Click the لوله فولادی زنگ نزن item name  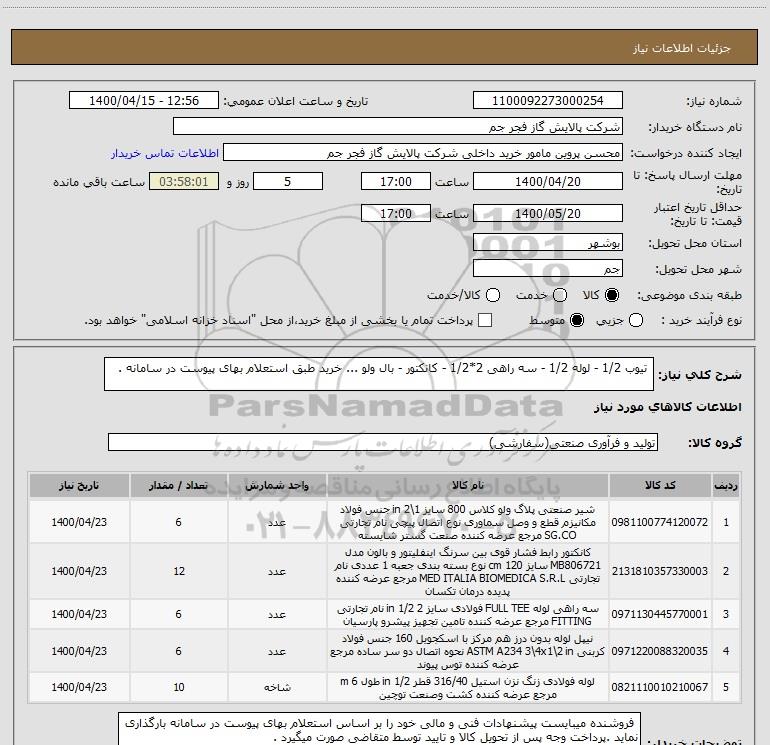[x=468, y=688]
